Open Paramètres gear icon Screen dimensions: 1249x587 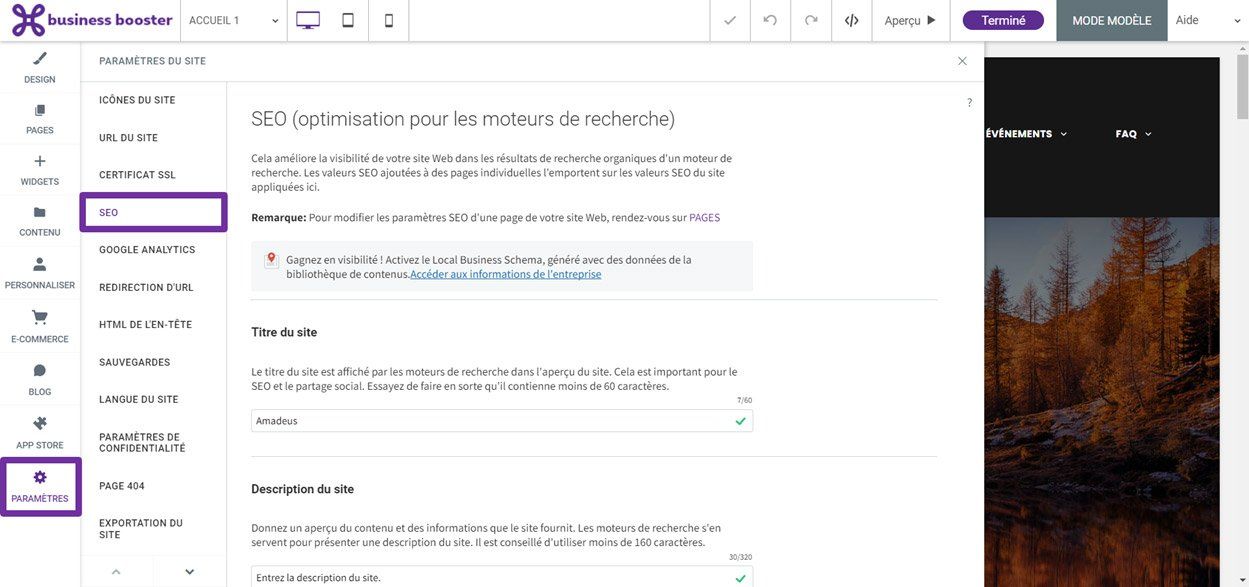[40, 477]
